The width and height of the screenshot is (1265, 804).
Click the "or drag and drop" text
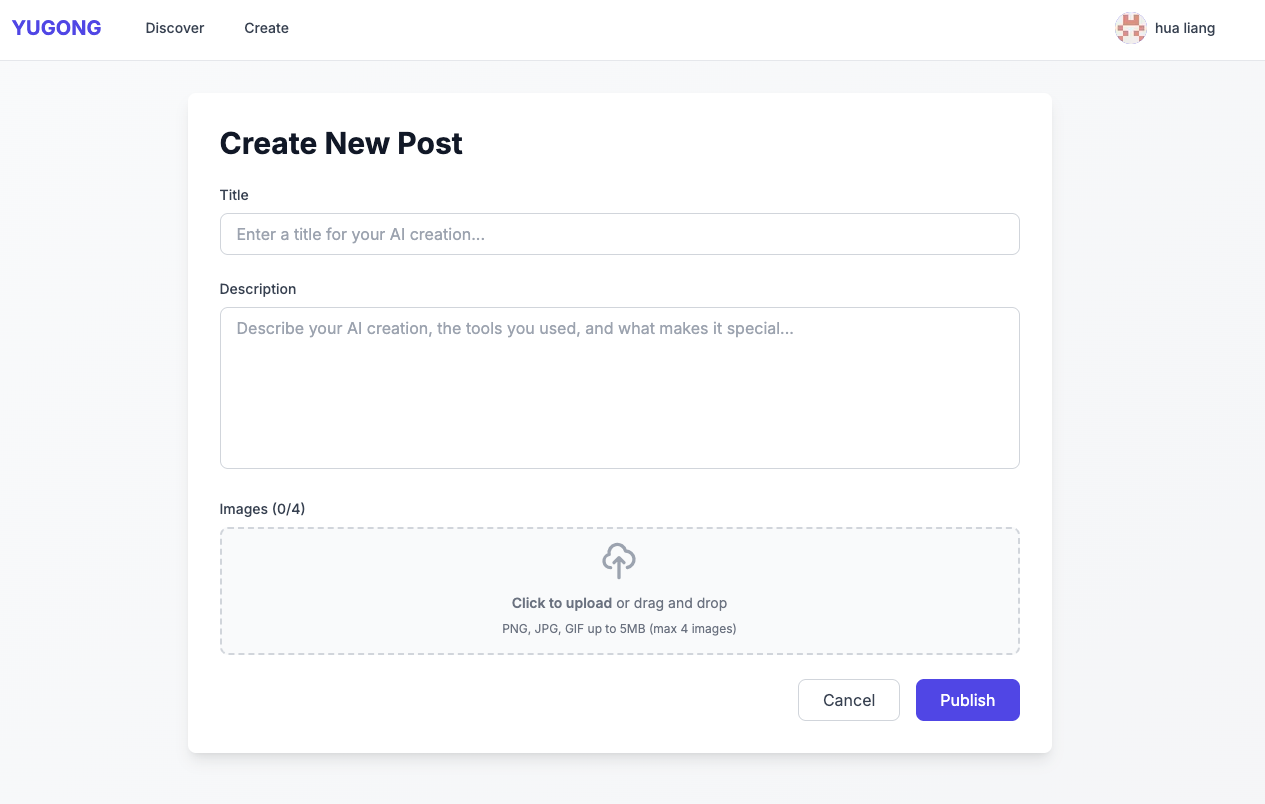(672, 603)
